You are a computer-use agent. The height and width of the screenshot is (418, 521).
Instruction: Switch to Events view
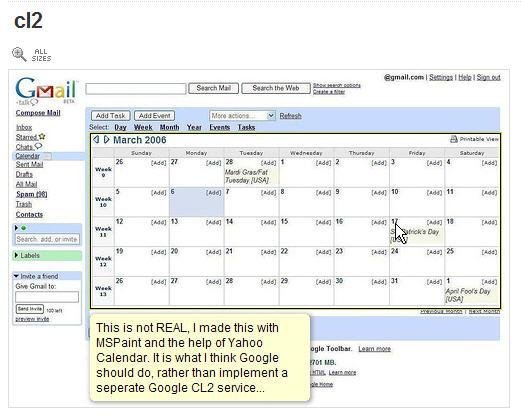pyautogui.click(x=219, y=127)
